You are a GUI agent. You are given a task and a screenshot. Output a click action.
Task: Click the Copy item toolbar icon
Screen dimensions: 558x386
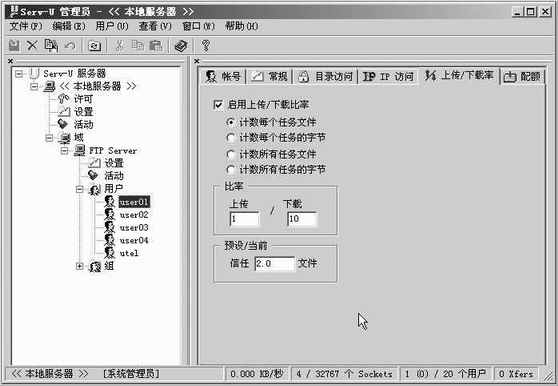[x=51, y=46]
